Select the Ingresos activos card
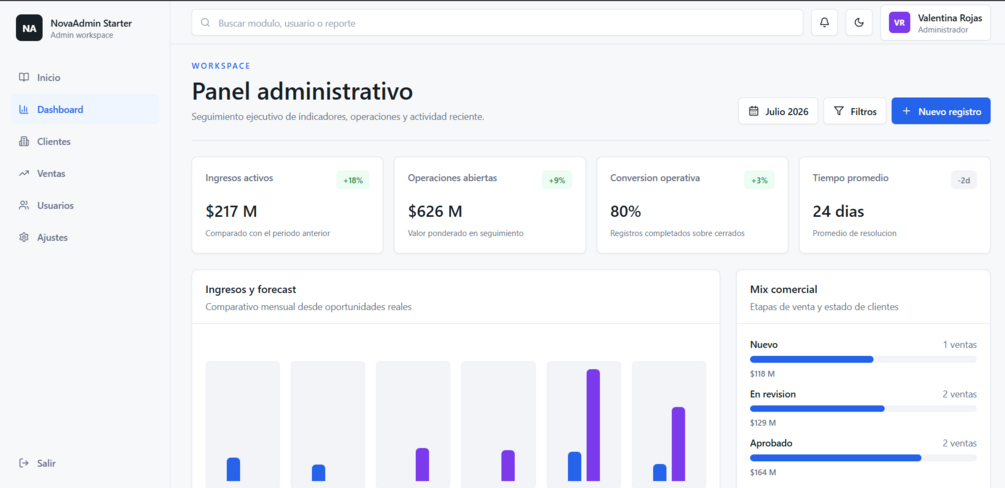 tap(287, 205)
